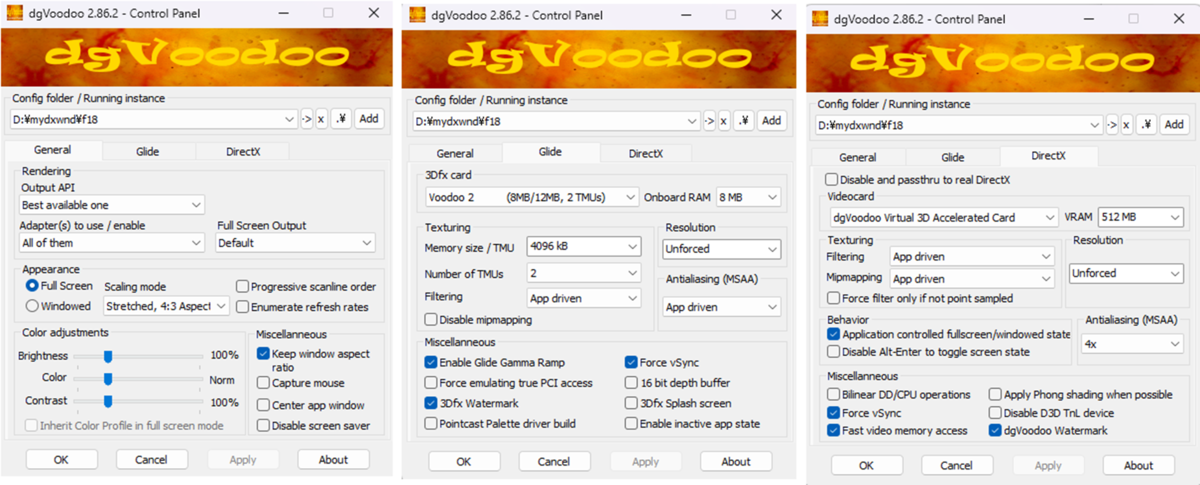Open the Full Screen Output 'Default' dropdown
Image resolution: width=1200 pixels, height=485 pixels.
296,242
